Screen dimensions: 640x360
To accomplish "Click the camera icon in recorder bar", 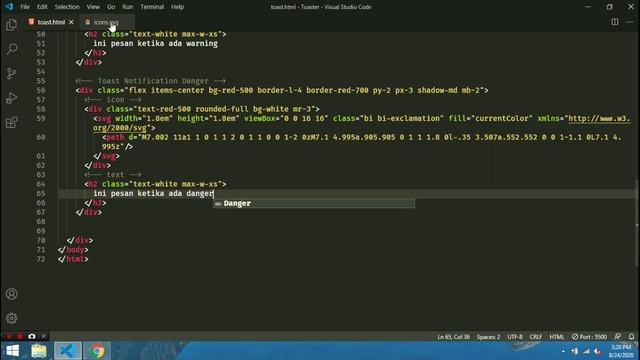I will [32, 336].
